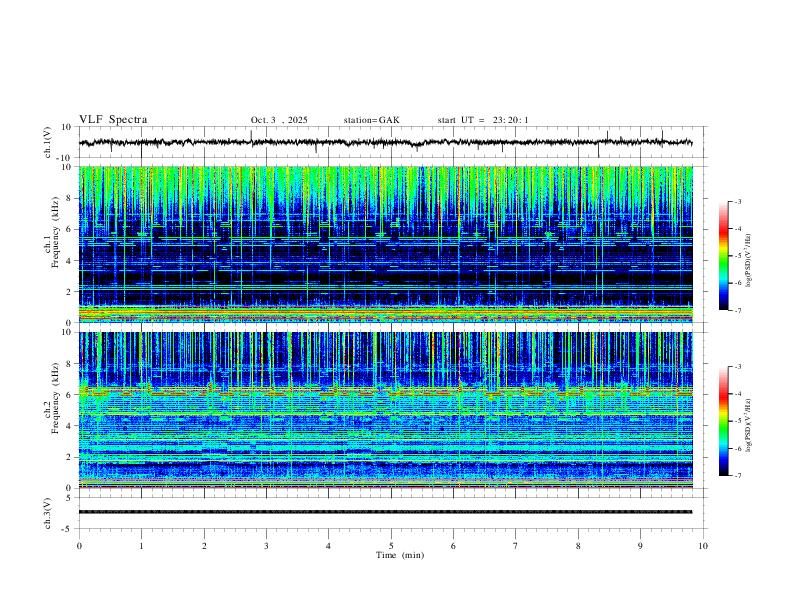The width and height of the screenshot is (792, 612).
Task: Click the -4 label on ch.2 colorbar
Action: click(x=738, y=394)
